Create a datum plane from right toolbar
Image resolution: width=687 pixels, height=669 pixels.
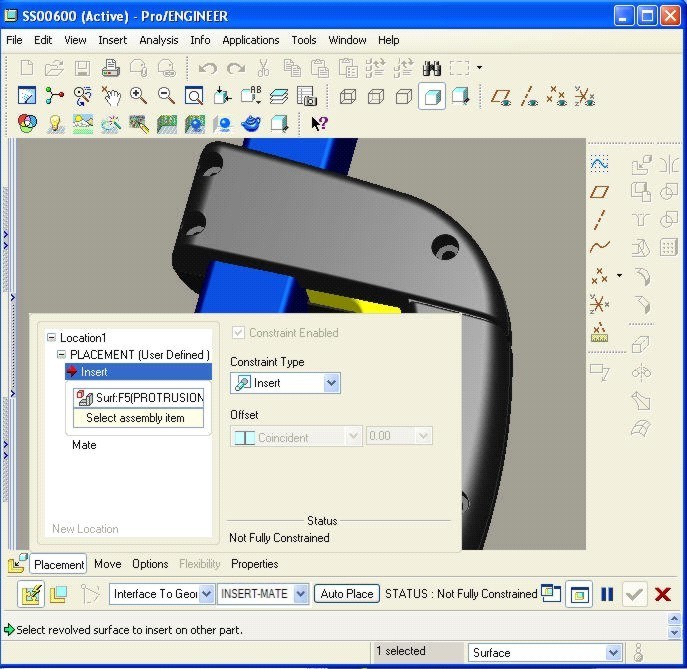[x=599, y=192]
